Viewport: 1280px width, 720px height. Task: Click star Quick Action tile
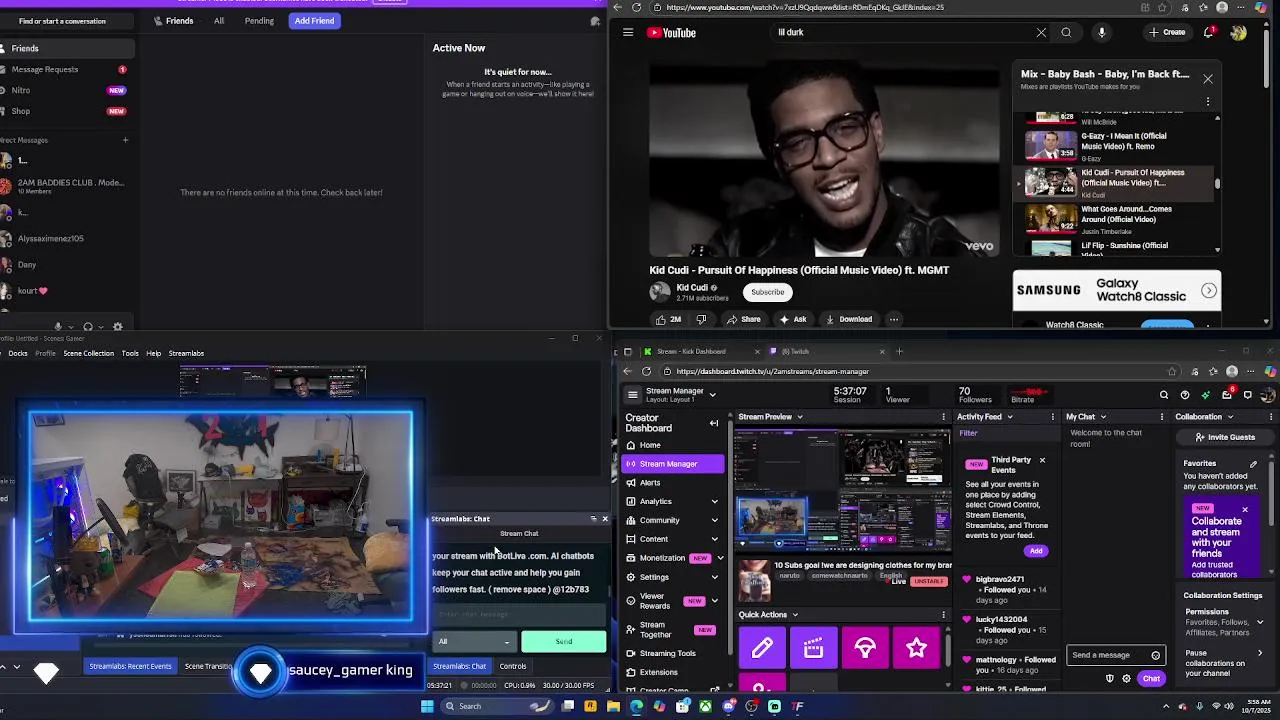coord(916,648)
